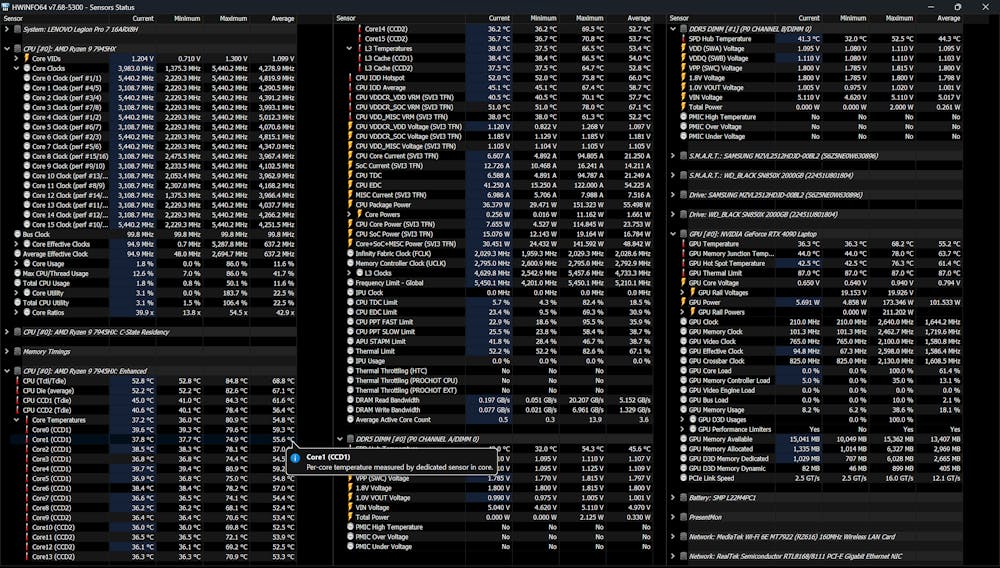Click thermometer icon of Core0 (CCD1)
The width and height of the screenshot is (1000, 568).
coord(27,430)
